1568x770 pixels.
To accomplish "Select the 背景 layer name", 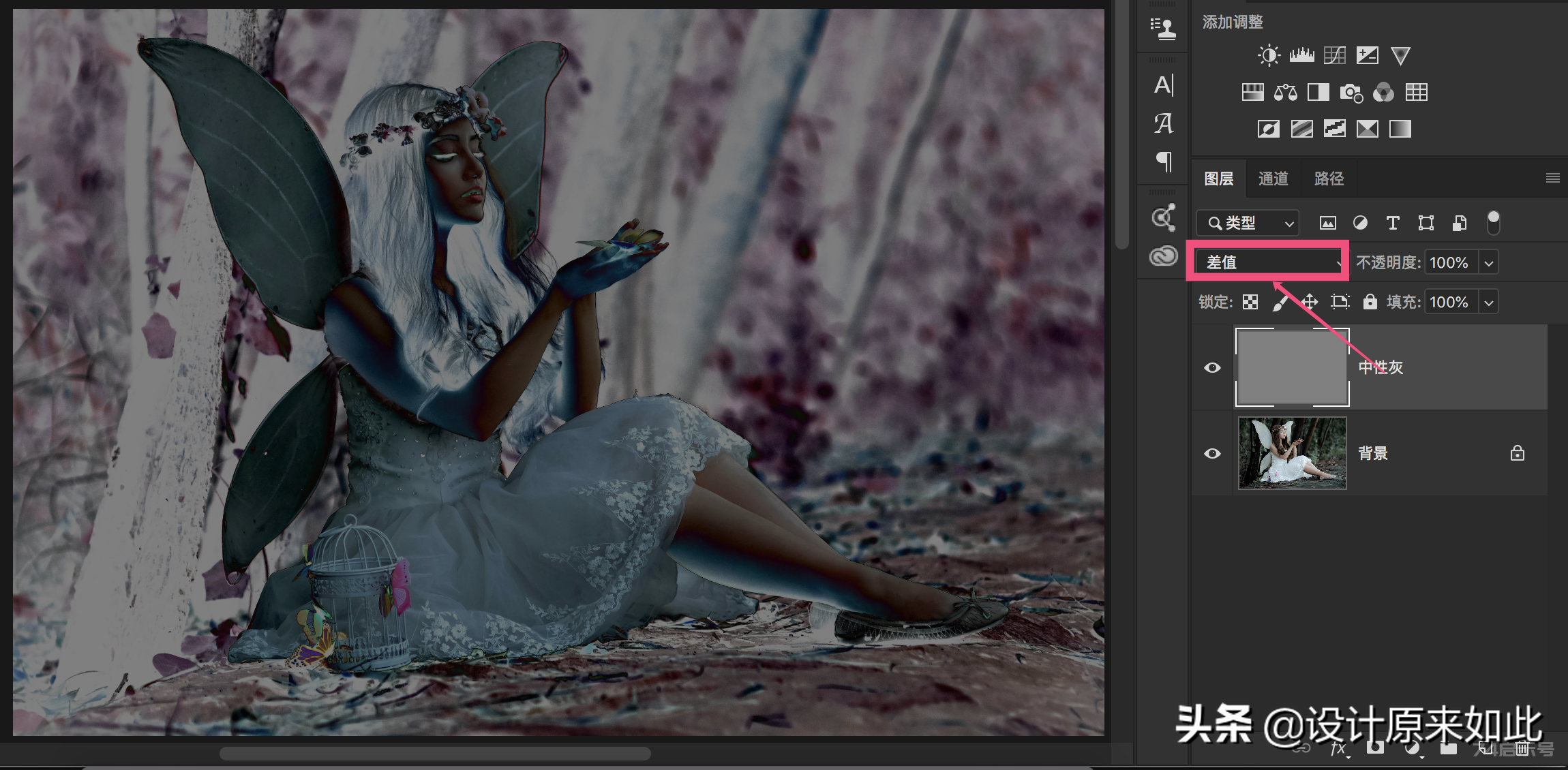I will pyautogui.click(x=1373, y=454).
